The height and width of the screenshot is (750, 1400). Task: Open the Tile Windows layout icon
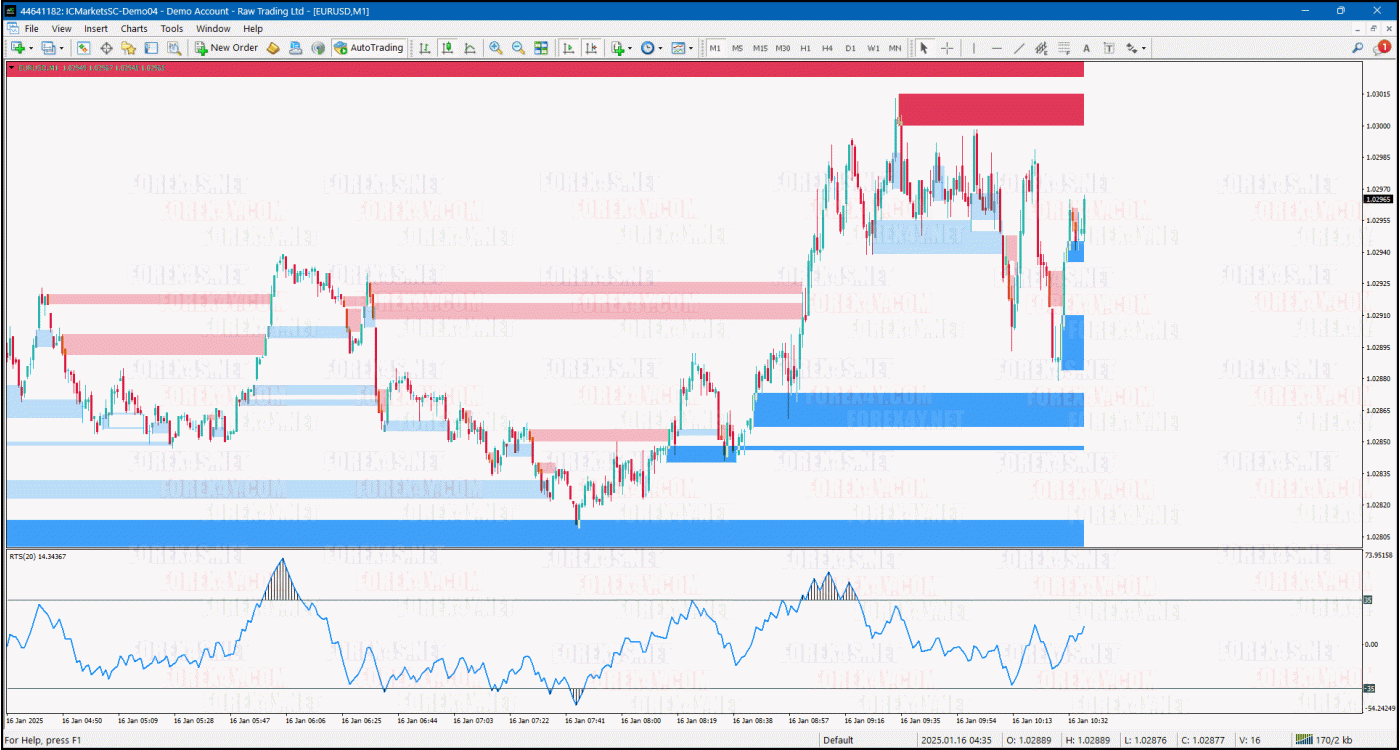click(x=541, y=48)
